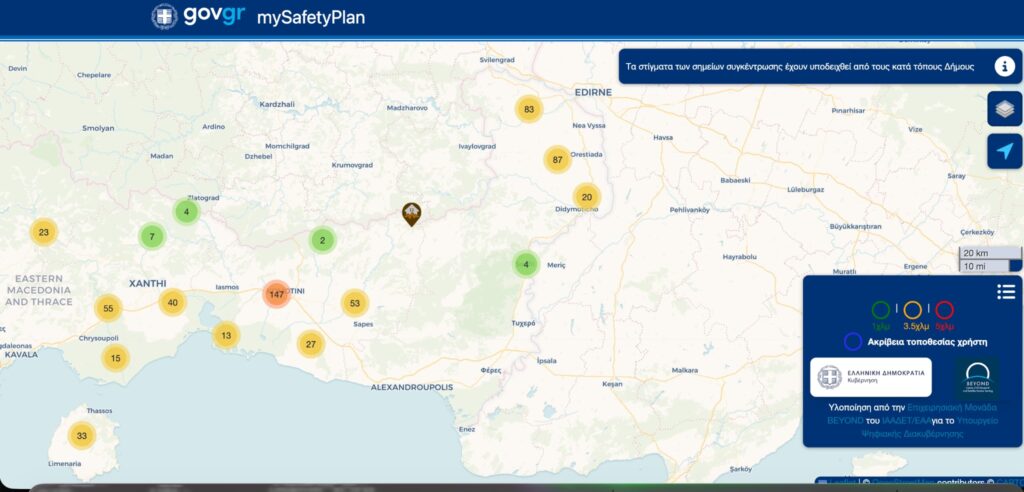This screenshot has width=1024, height=492.
Task: Locate me using the navigation arrow button
Action: 1004,151
